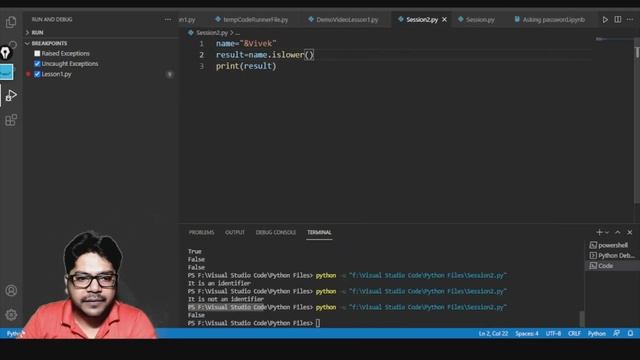Screen dimensions: 640x360
Task: Close the Session2.py tab
Action: (444, 20)
